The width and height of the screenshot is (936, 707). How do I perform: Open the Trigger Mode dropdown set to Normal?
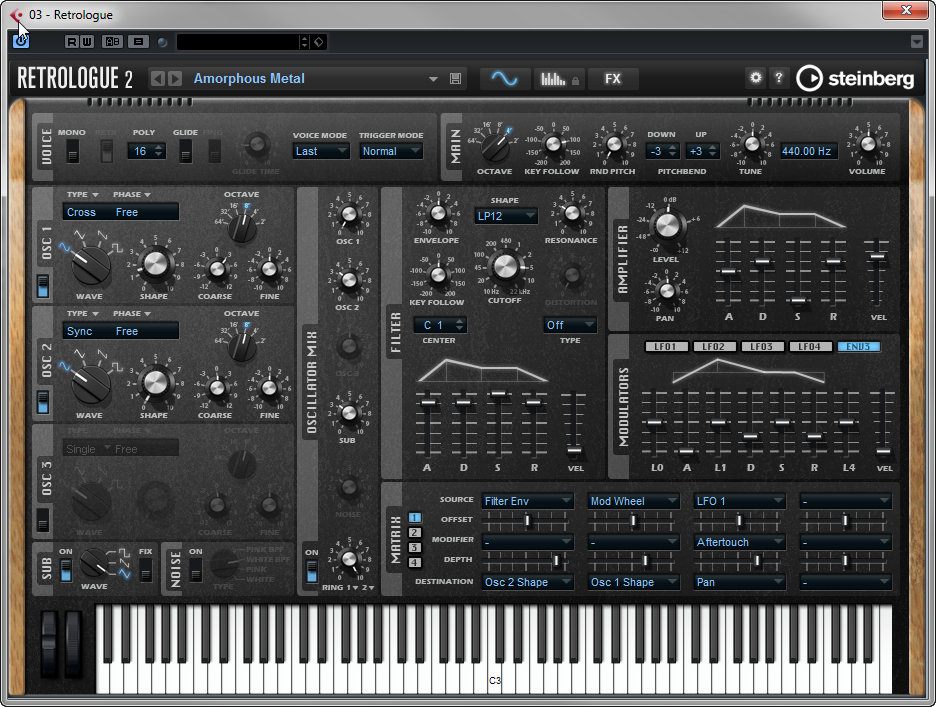(x=391, y=151)
